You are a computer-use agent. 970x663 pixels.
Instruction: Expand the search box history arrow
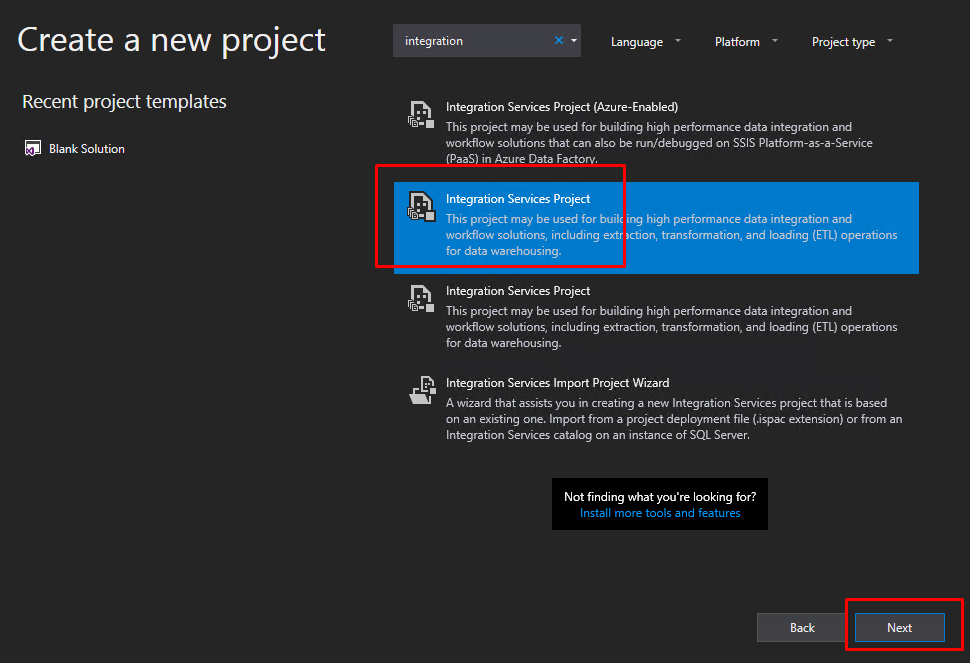coord(574,41)
